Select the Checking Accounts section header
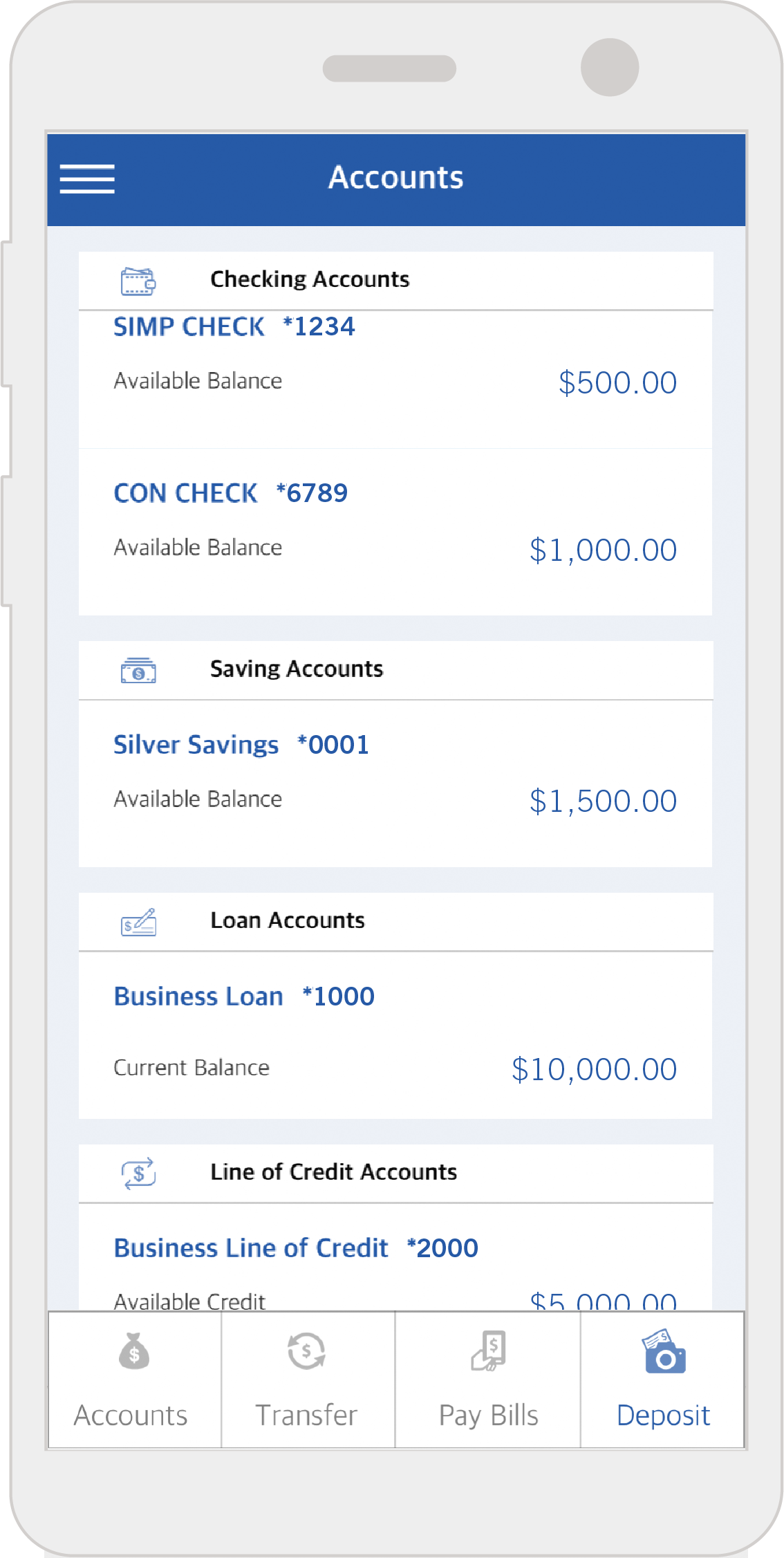 pos(310,279)
